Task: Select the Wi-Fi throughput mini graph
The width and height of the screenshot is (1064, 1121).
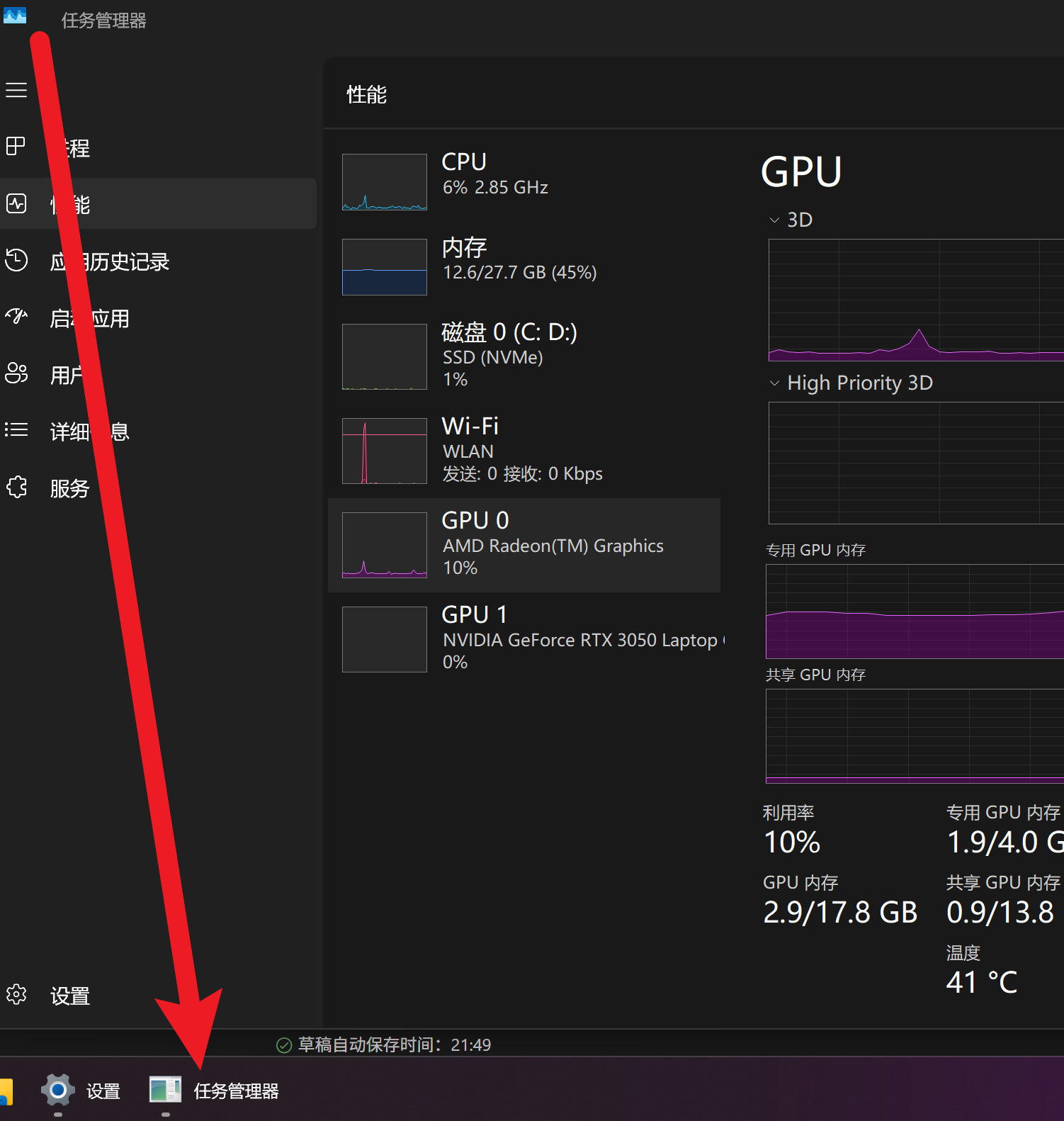Action: click(385, 451)
